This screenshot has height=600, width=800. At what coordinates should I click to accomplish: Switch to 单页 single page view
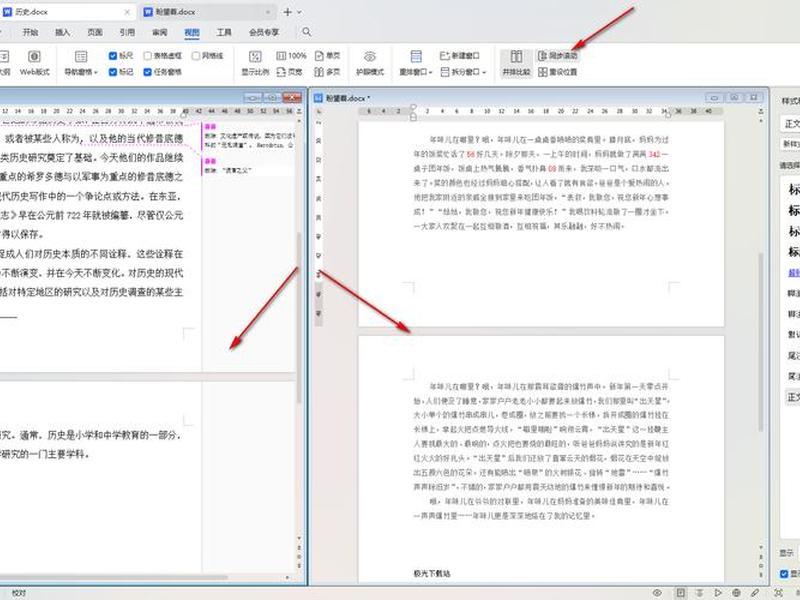328,56
